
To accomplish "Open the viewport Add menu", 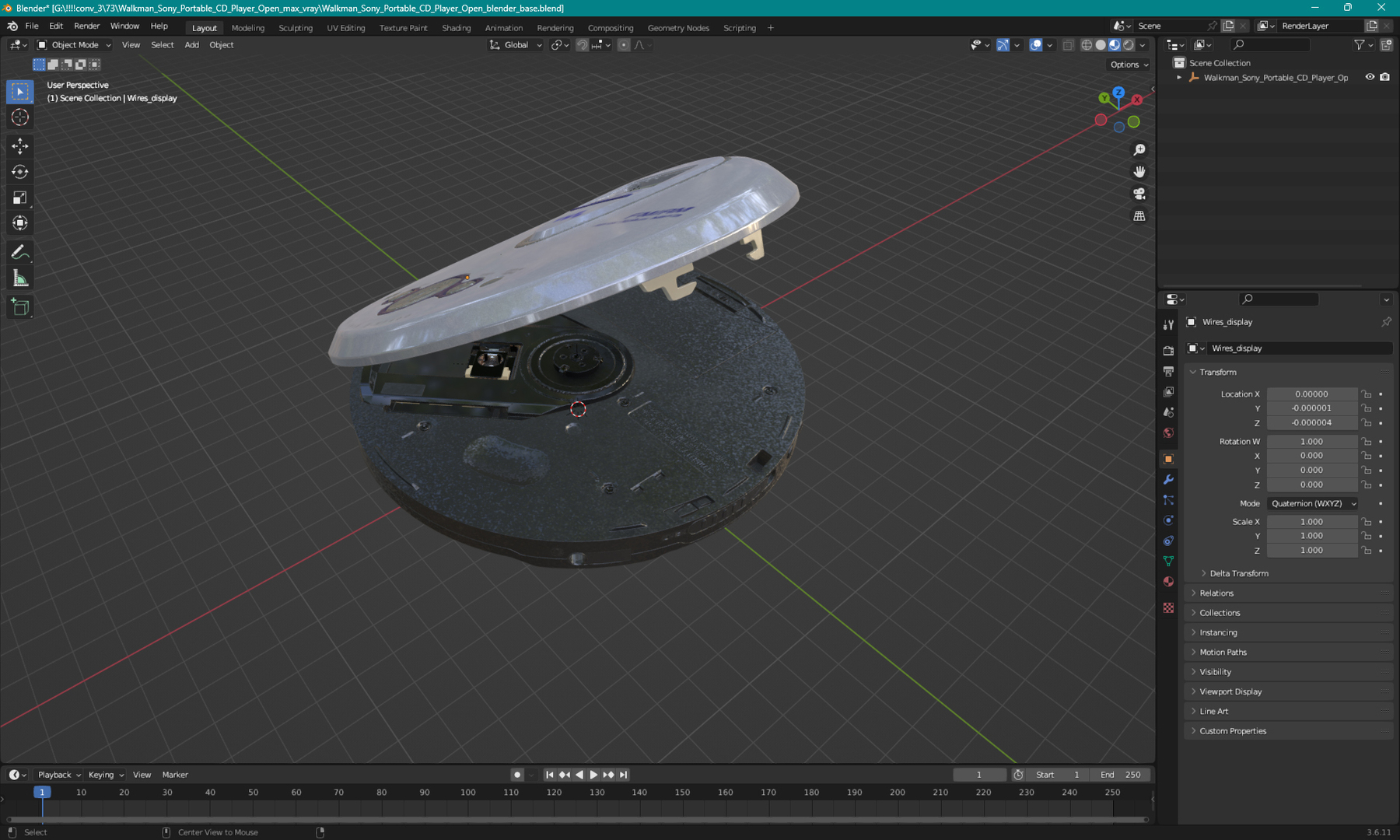I will [191, 45].
